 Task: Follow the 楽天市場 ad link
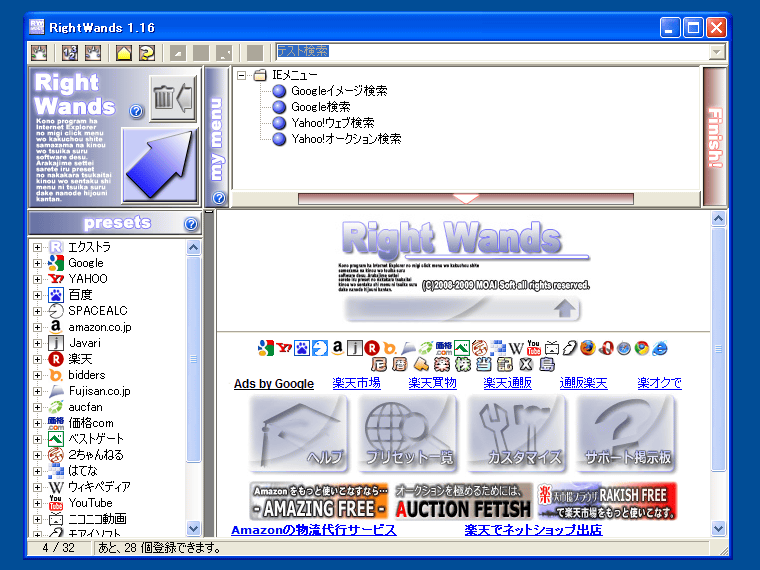coord(356,383)
